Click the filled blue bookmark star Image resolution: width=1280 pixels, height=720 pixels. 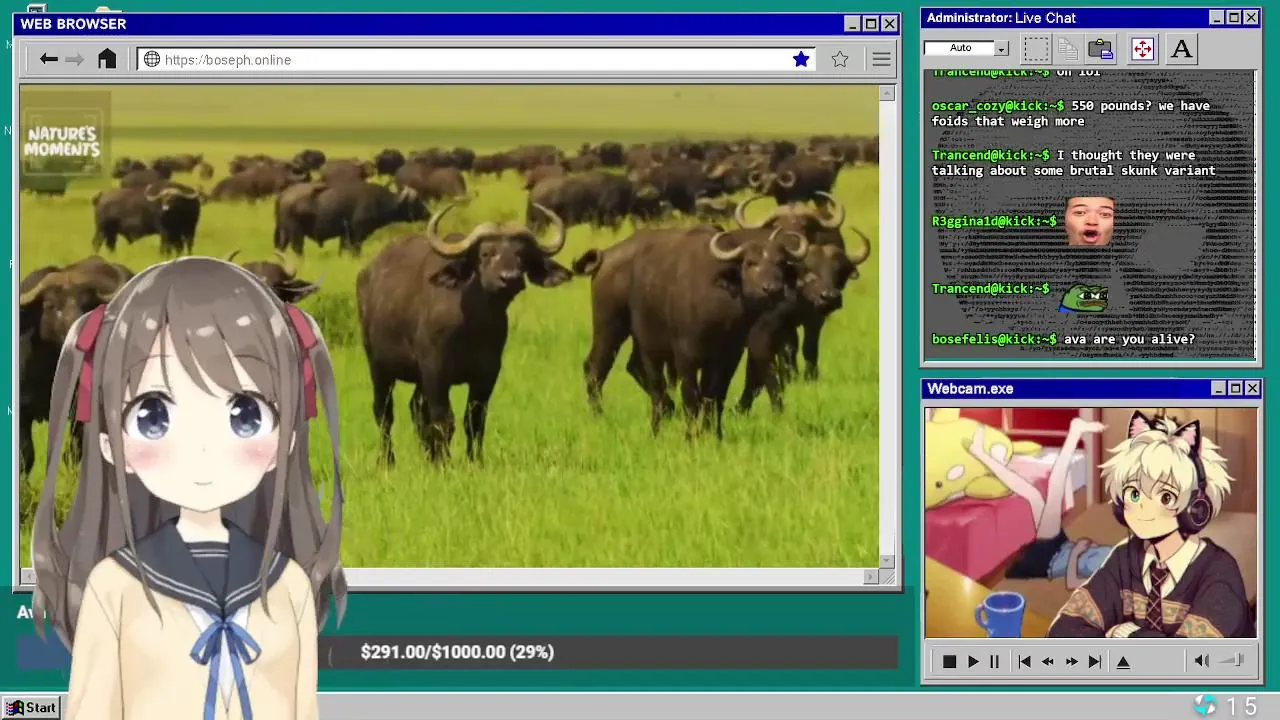coord(801,60)
